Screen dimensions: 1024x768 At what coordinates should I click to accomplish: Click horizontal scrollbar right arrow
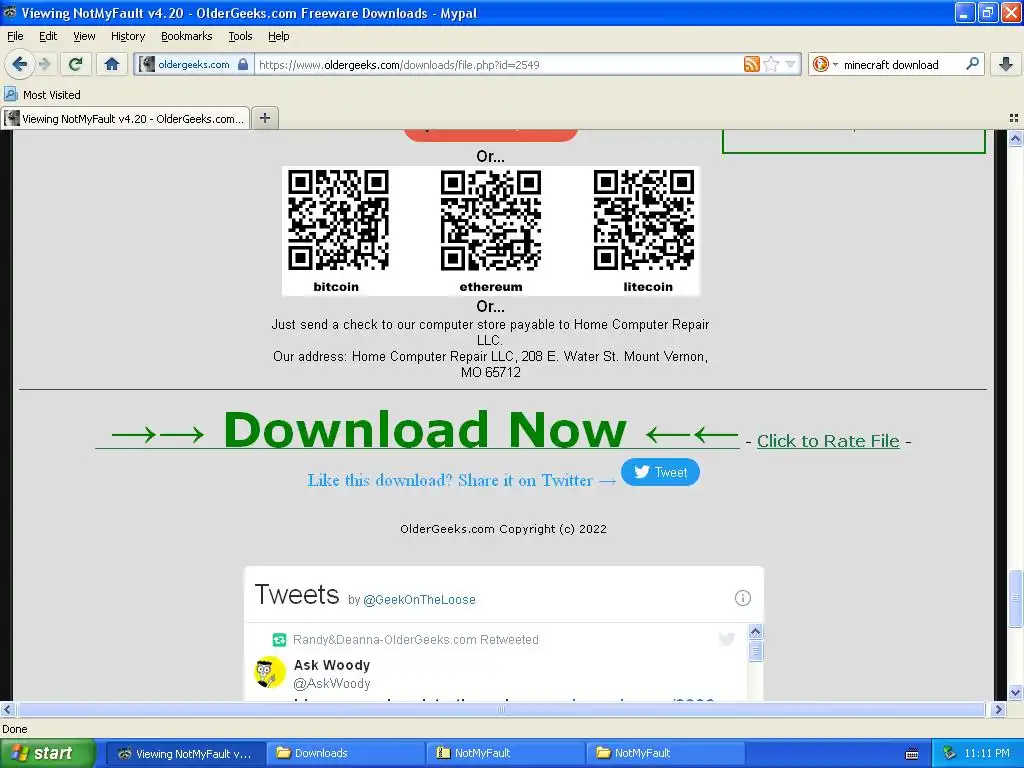[x=999, y=709]
